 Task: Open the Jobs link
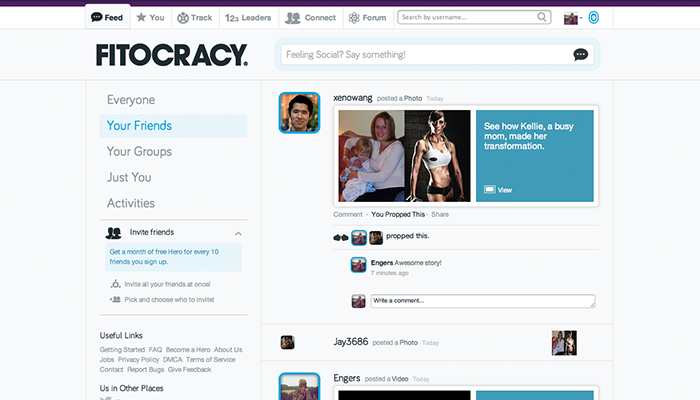click(x=107, y=359)
